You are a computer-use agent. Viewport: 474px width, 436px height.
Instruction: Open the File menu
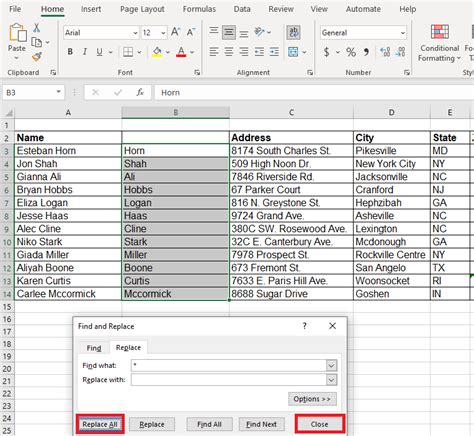15,9
